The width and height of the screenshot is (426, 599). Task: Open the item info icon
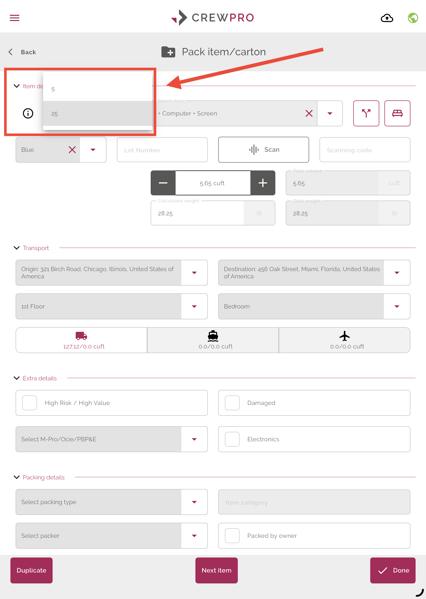(28, 113)
